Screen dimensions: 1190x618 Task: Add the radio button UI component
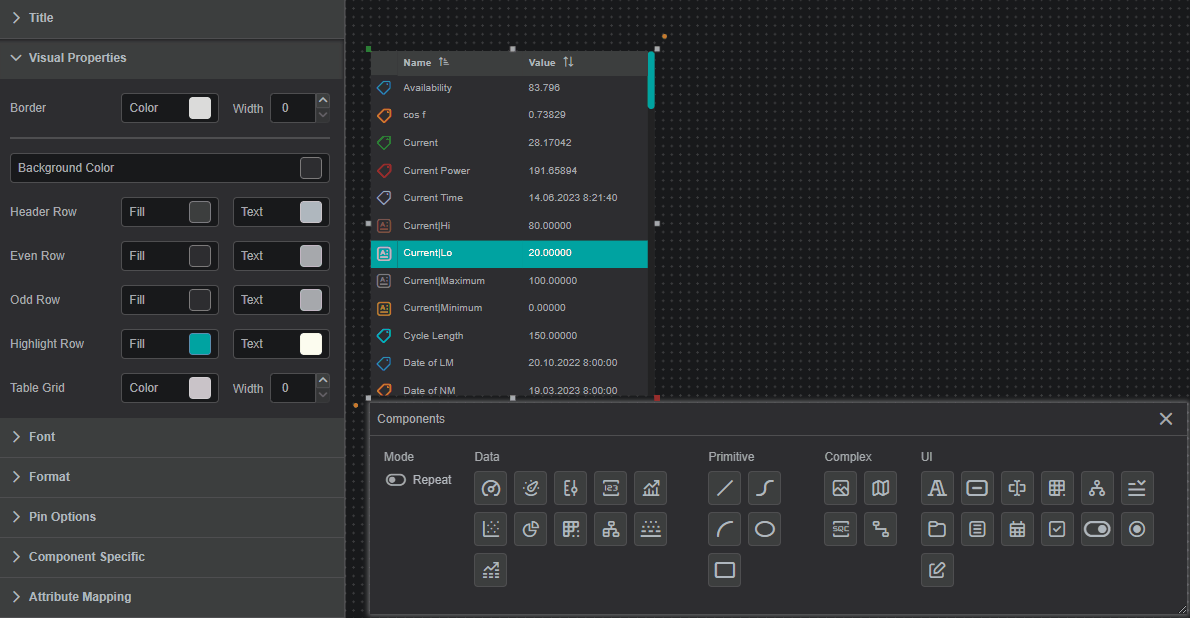[x=1137, y=529]
